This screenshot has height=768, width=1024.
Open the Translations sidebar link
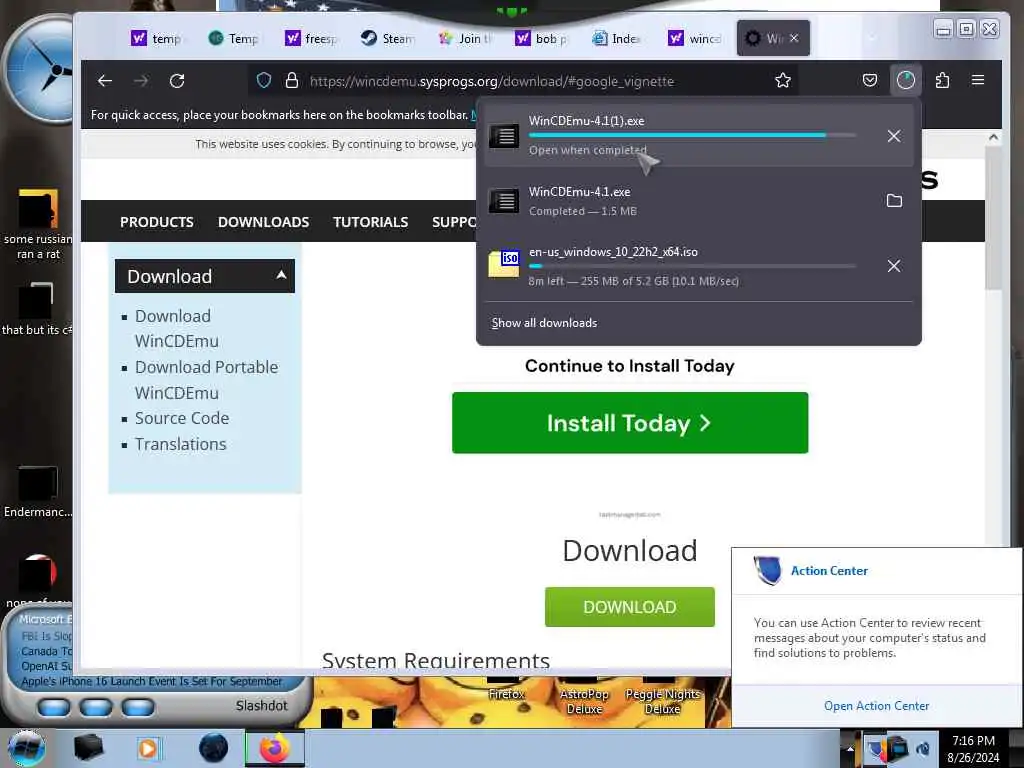tap(180, 444)
